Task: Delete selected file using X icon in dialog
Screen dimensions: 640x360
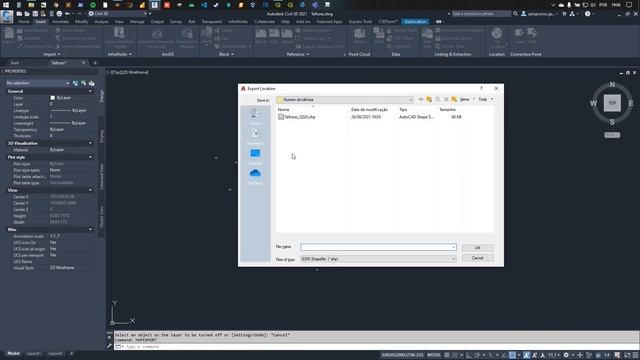Action: (446, 100)
